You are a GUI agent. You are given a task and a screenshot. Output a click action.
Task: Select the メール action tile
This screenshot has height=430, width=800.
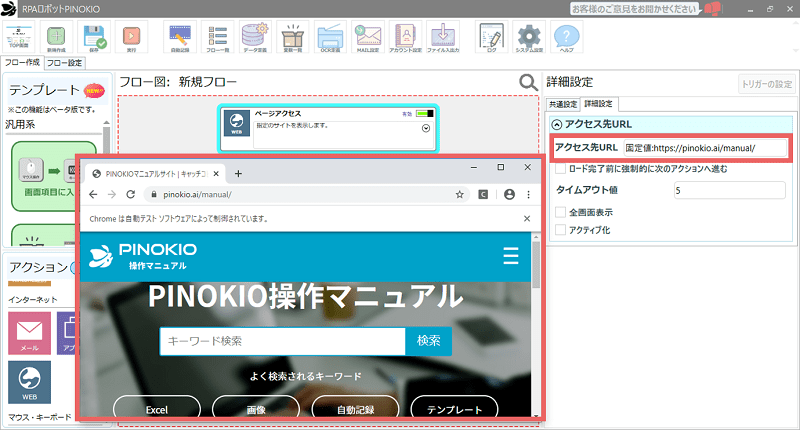tap(30, 333)
